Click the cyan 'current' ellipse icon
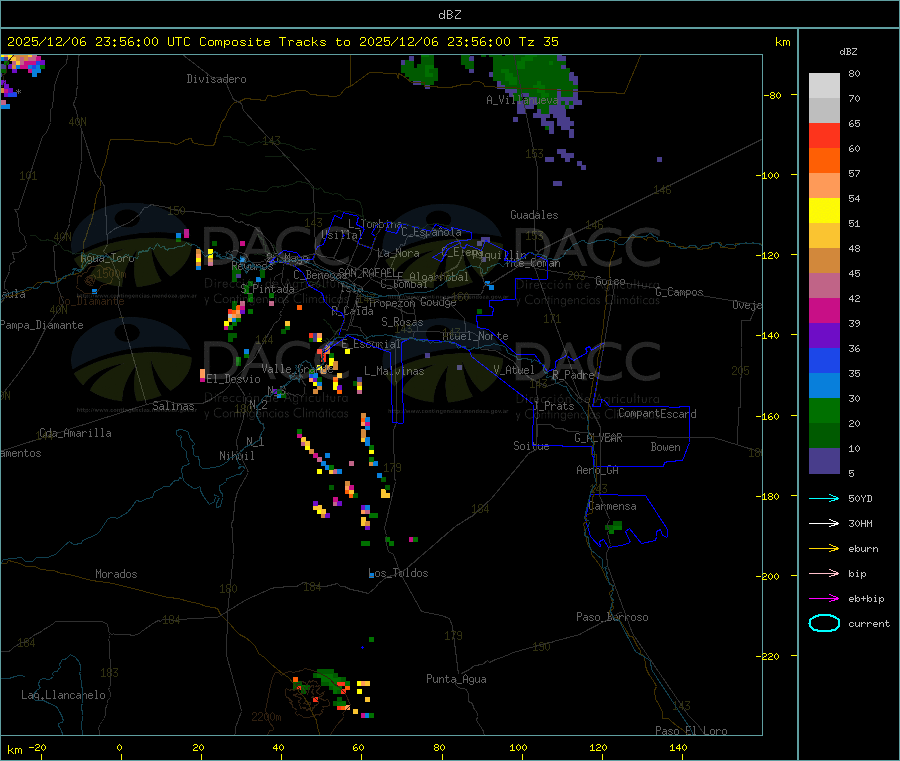Viewport: 900px width, 761px height. pyautogui.click(x=823, y=623)
